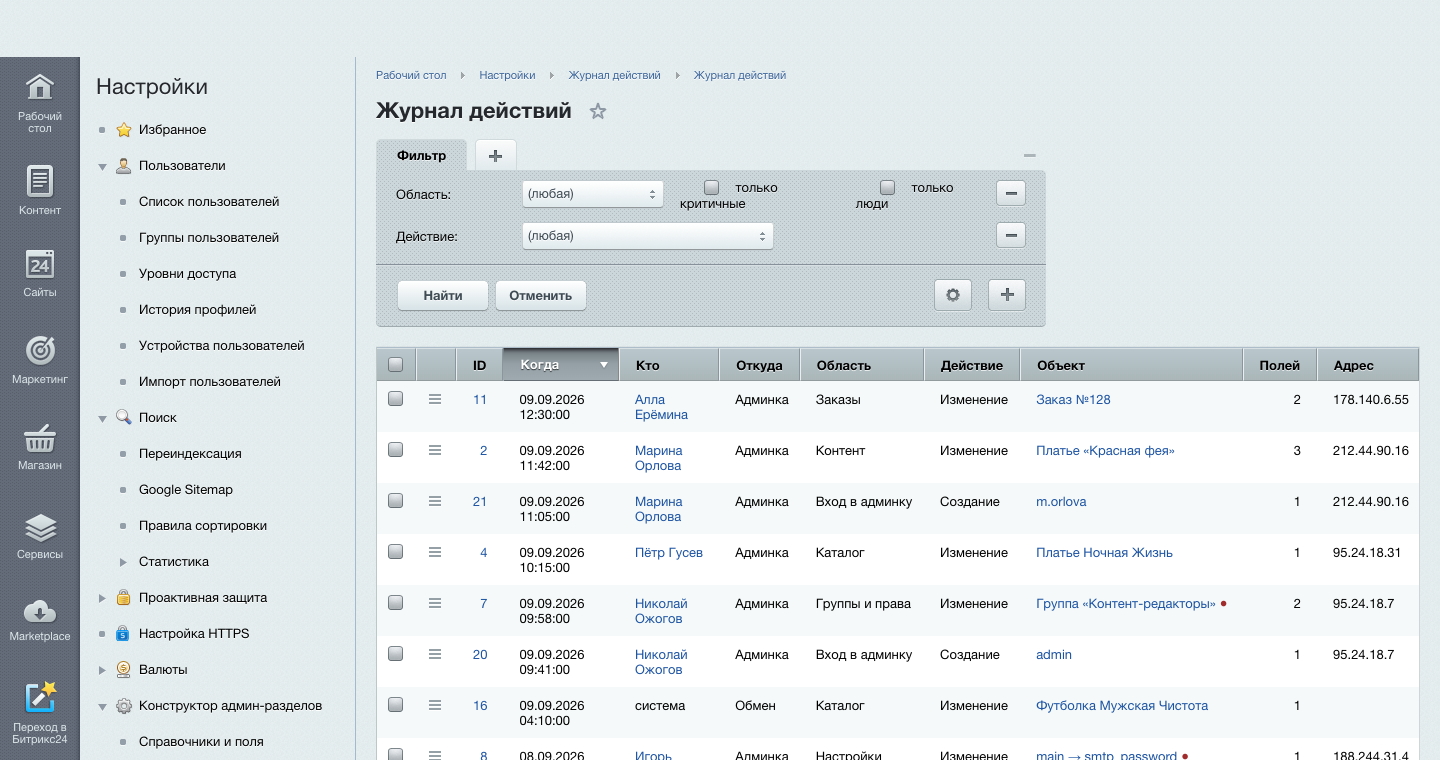Open the Область dropdown
1440x760 pixels.
[x=593, y=194]
